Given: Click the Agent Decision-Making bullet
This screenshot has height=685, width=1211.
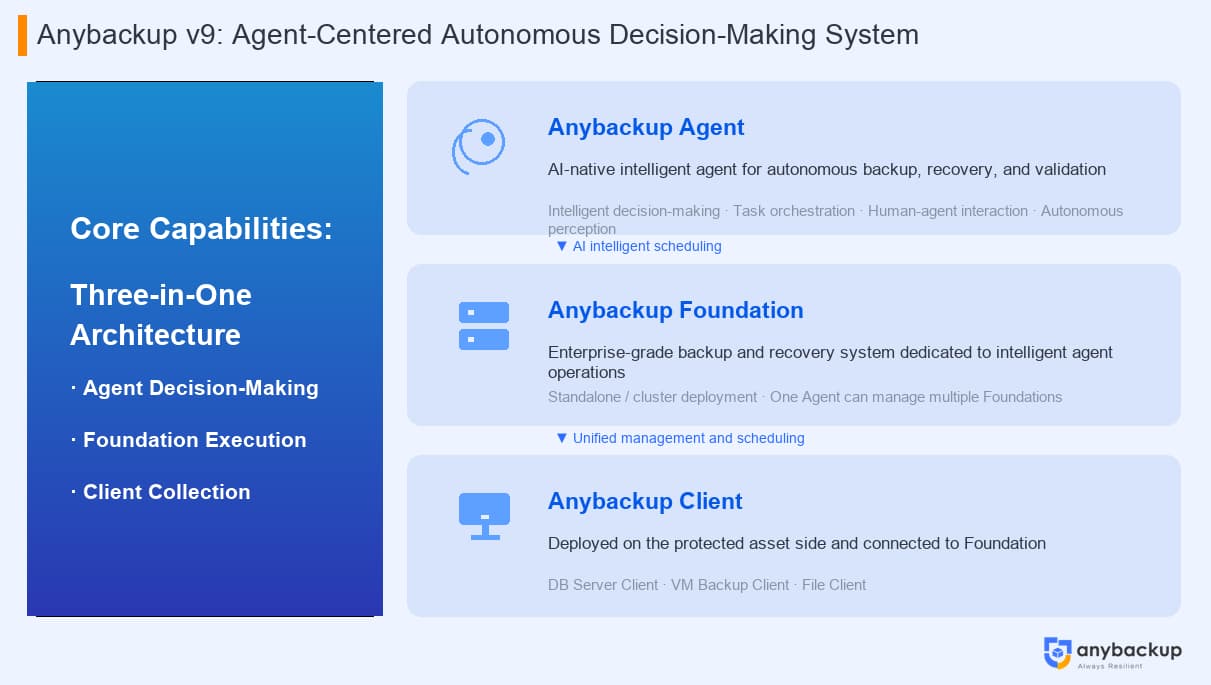Looking at the screenshot, I should [195, 388].
